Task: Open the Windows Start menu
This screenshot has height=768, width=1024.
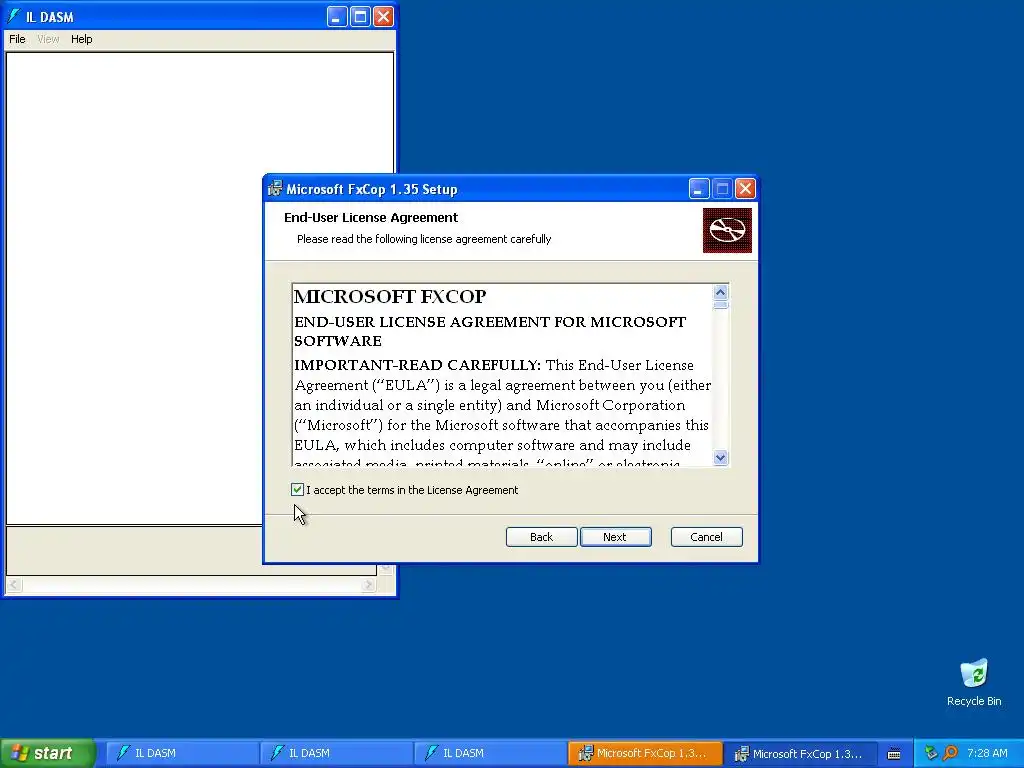Action: (48, 753)
